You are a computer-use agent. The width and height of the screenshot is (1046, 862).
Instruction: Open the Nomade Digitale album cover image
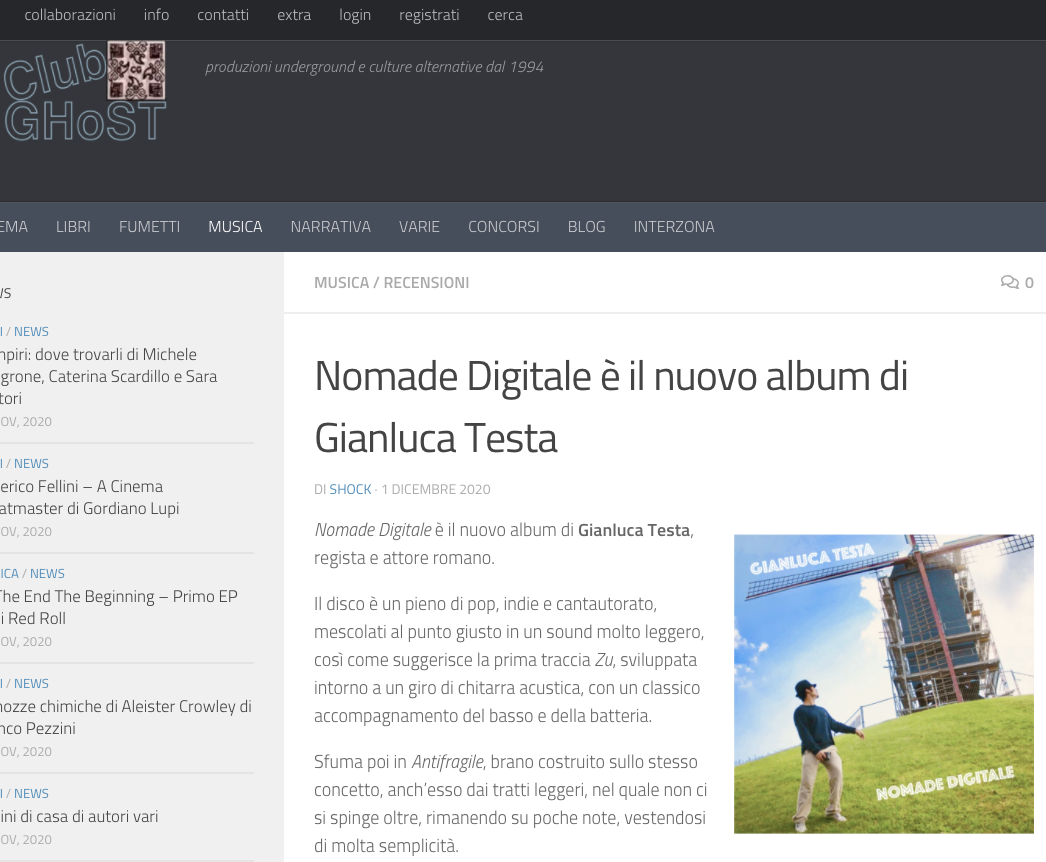(883, 684)
